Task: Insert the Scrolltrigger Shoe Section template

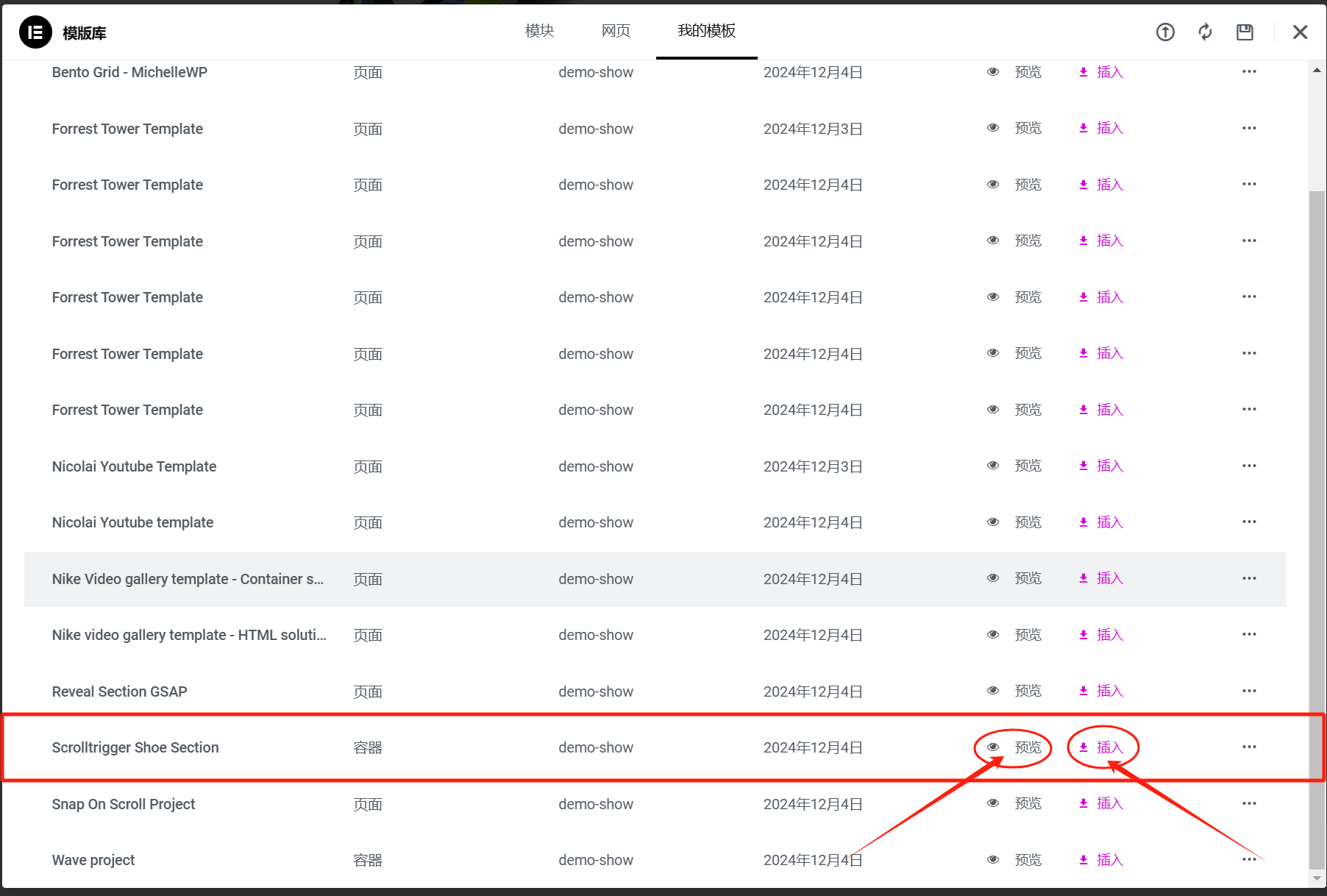Action: point(1102,747)
